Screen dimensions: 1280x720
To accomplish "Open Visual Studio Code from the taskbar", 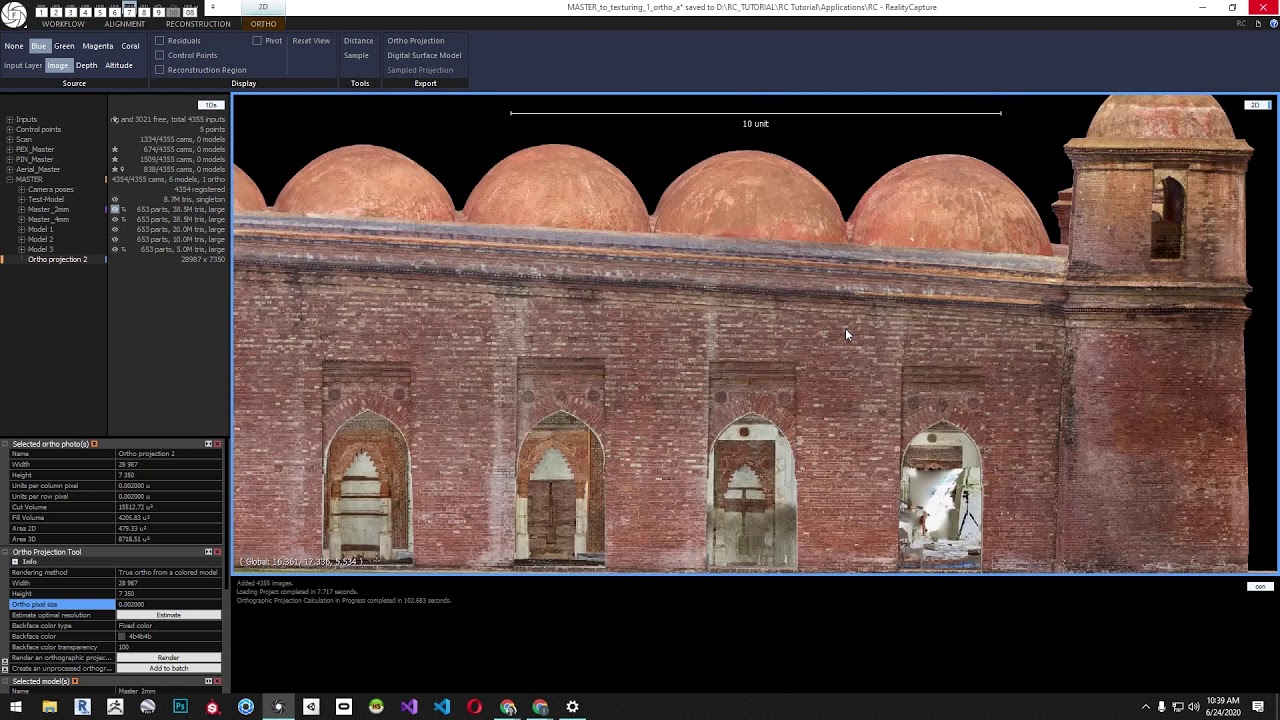I will 442,707.
